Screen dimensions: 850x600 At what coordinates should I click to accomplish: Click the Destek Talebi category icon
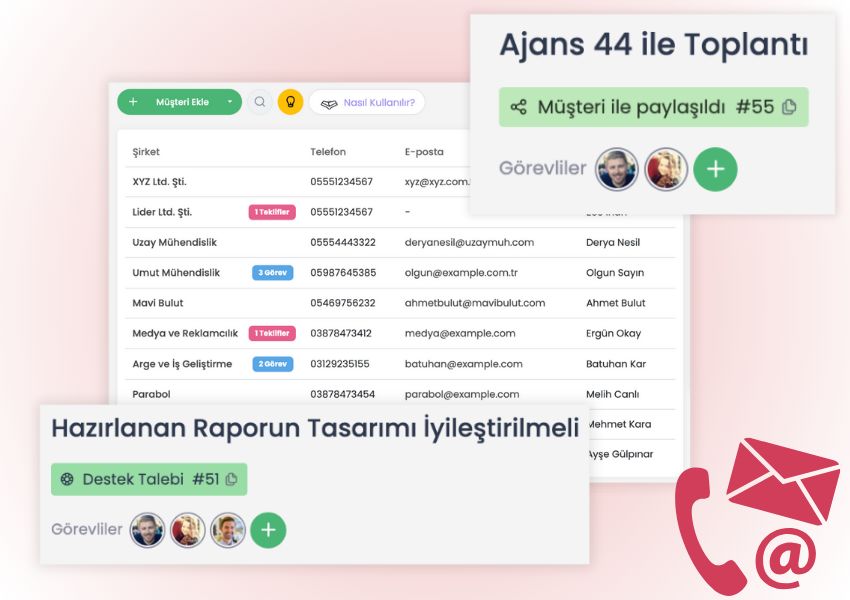click(68, 479)
